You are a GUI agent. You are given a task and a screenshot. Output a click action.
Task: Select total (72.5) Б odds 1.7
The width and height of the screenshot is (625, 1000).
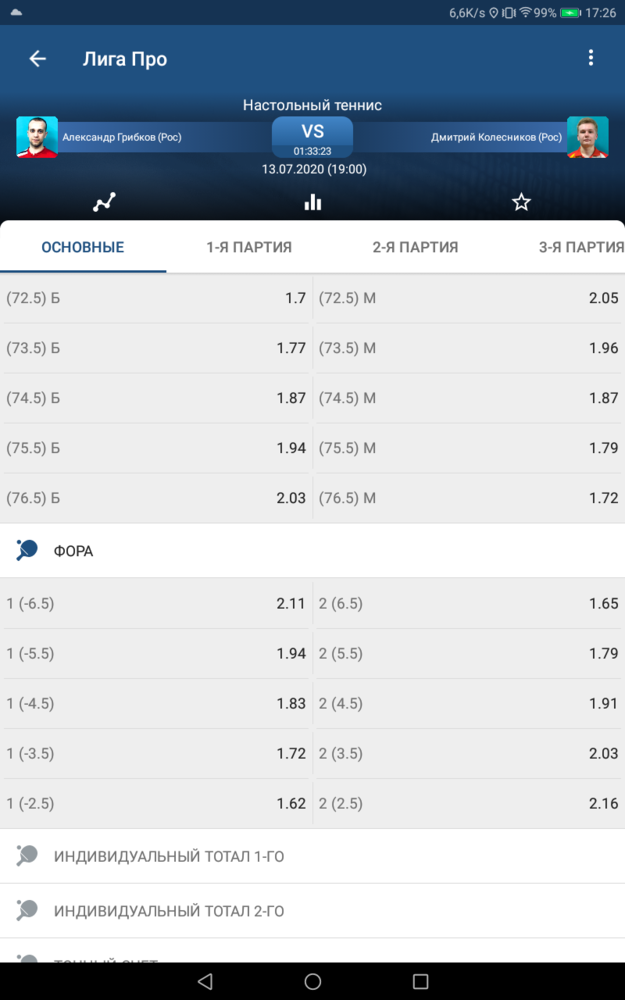pos(156,298)
